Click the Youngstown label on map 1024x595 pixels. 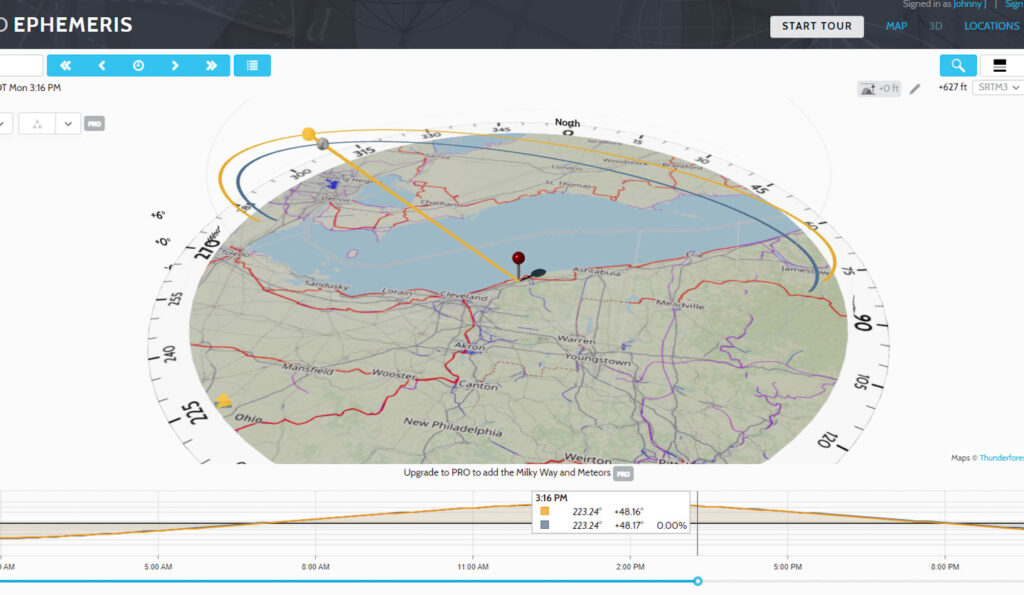tap(598, 359)
